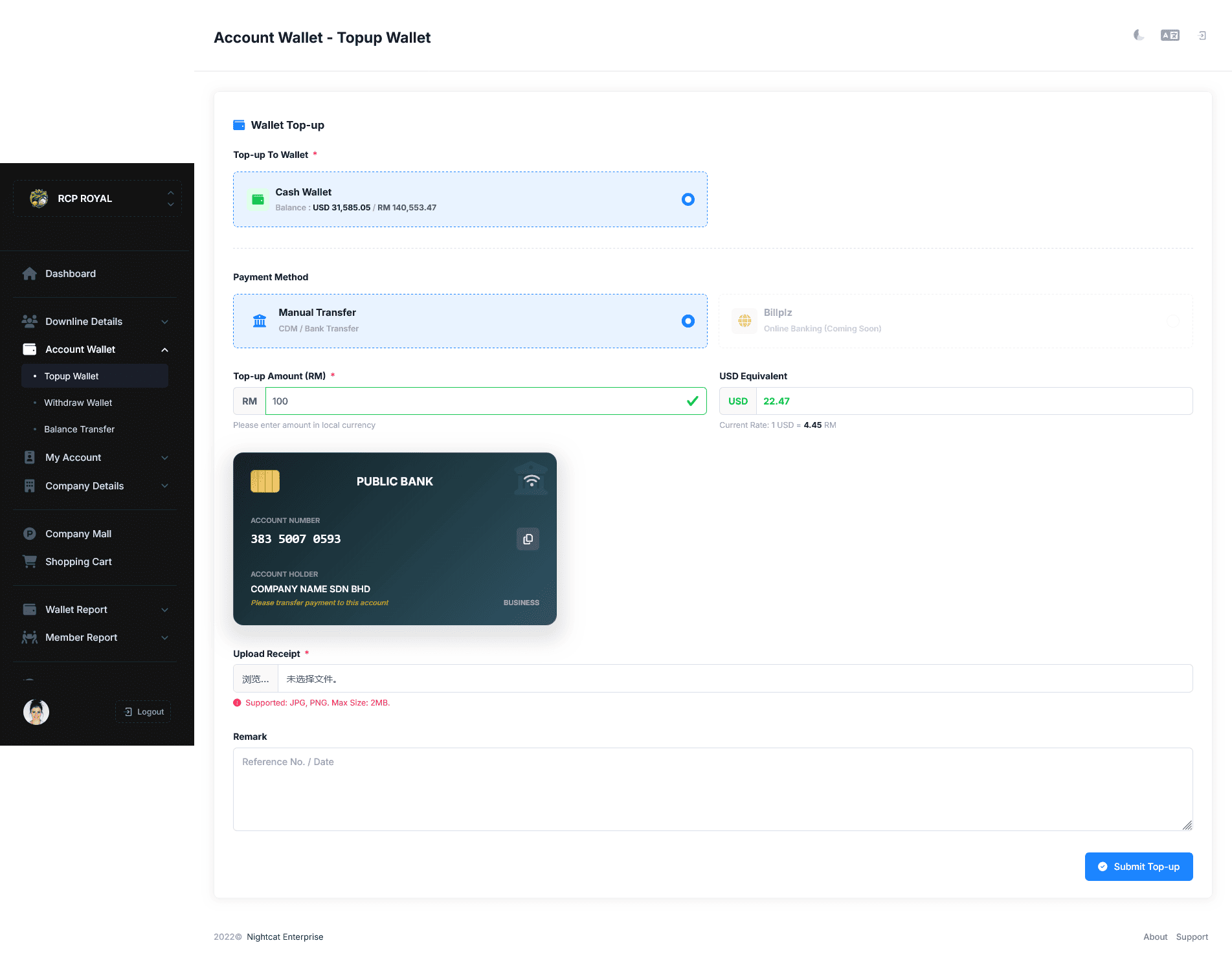
Task: Expand the Member Report chevron
Action: (x=164, y=638)
